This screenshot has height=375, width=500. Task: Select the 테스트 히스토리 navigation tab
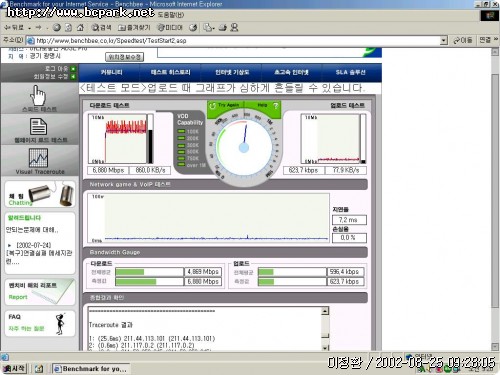pos(170,72)
